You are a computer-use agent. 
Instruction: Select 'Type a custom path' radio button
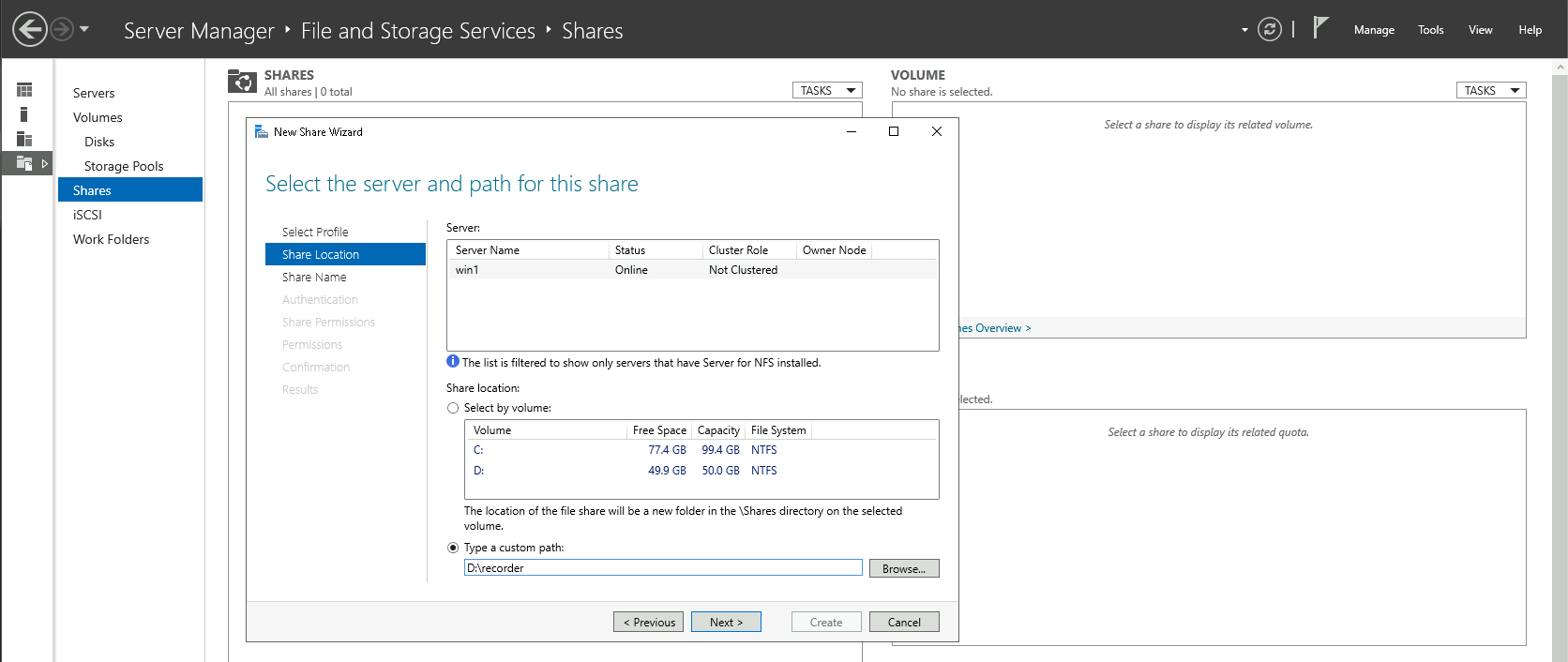click(453, 548)
